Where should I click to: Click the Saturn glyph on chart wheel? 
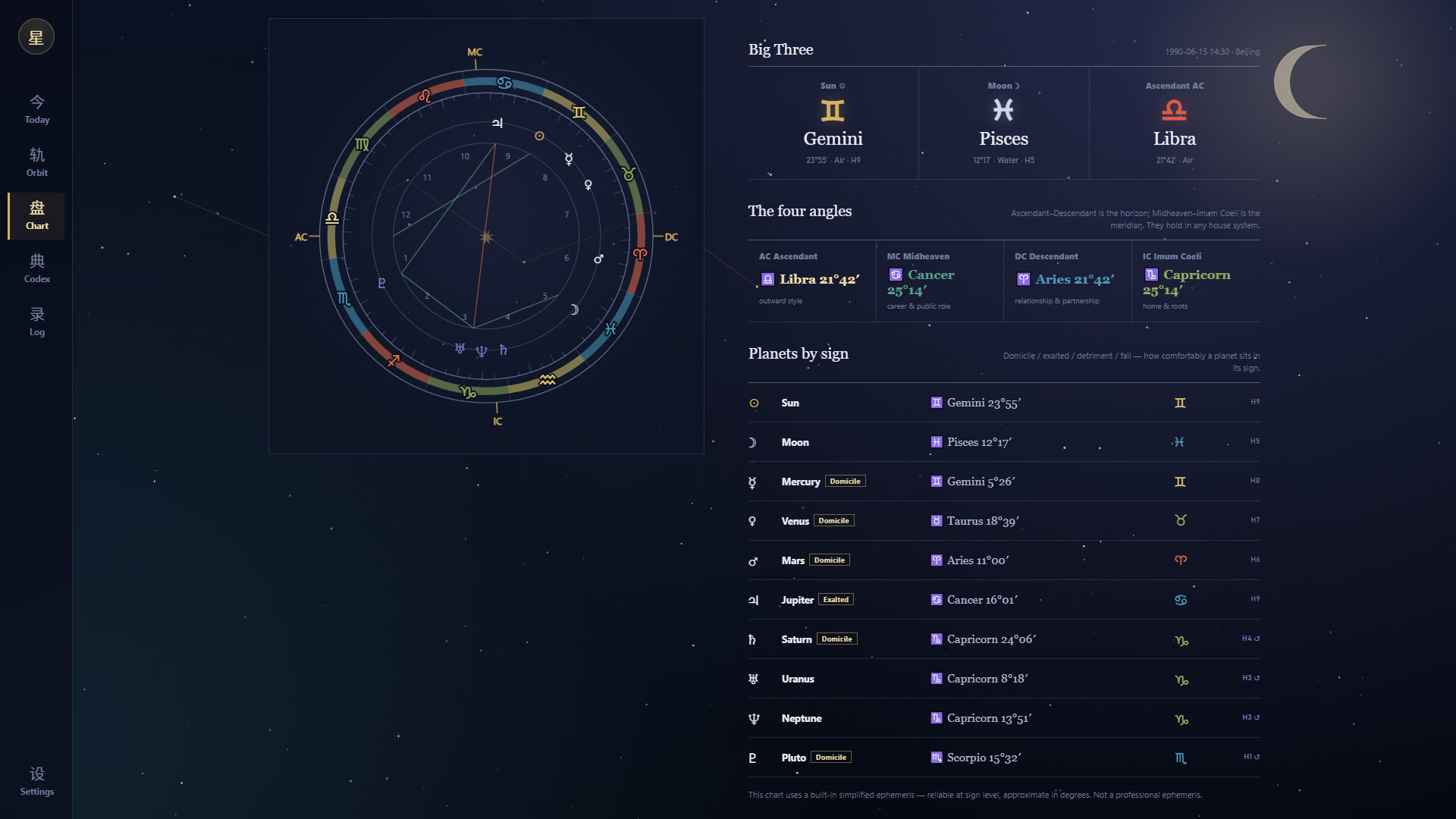coord(503,350)
